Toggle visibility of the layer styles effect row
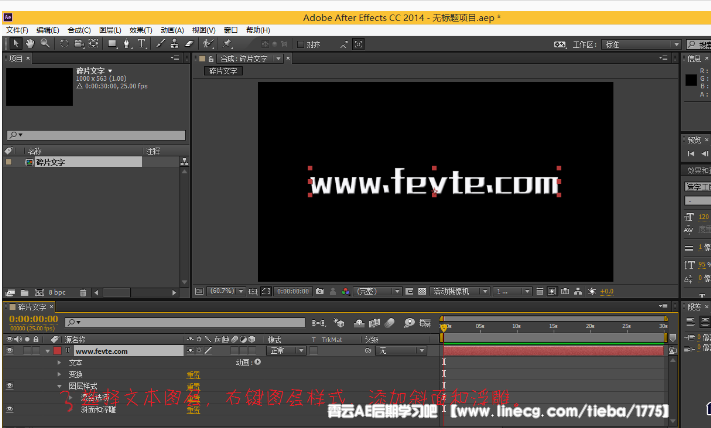 [x=10, y=385]
